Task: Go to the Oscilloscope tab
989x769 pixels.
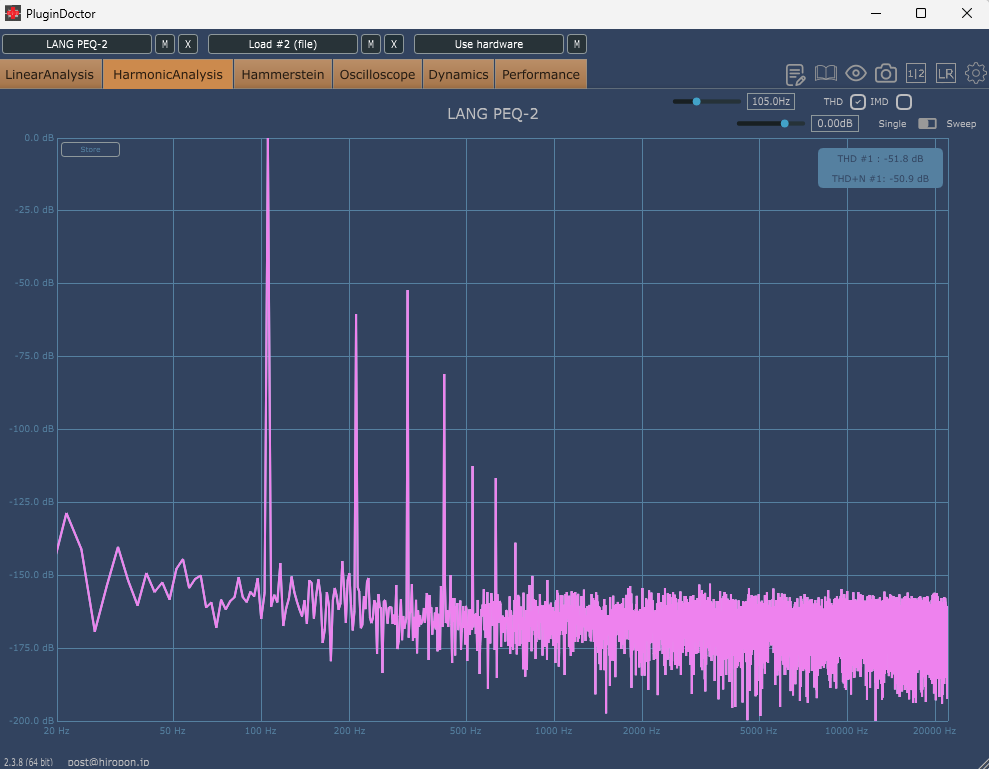Action: tap(377, 74)
